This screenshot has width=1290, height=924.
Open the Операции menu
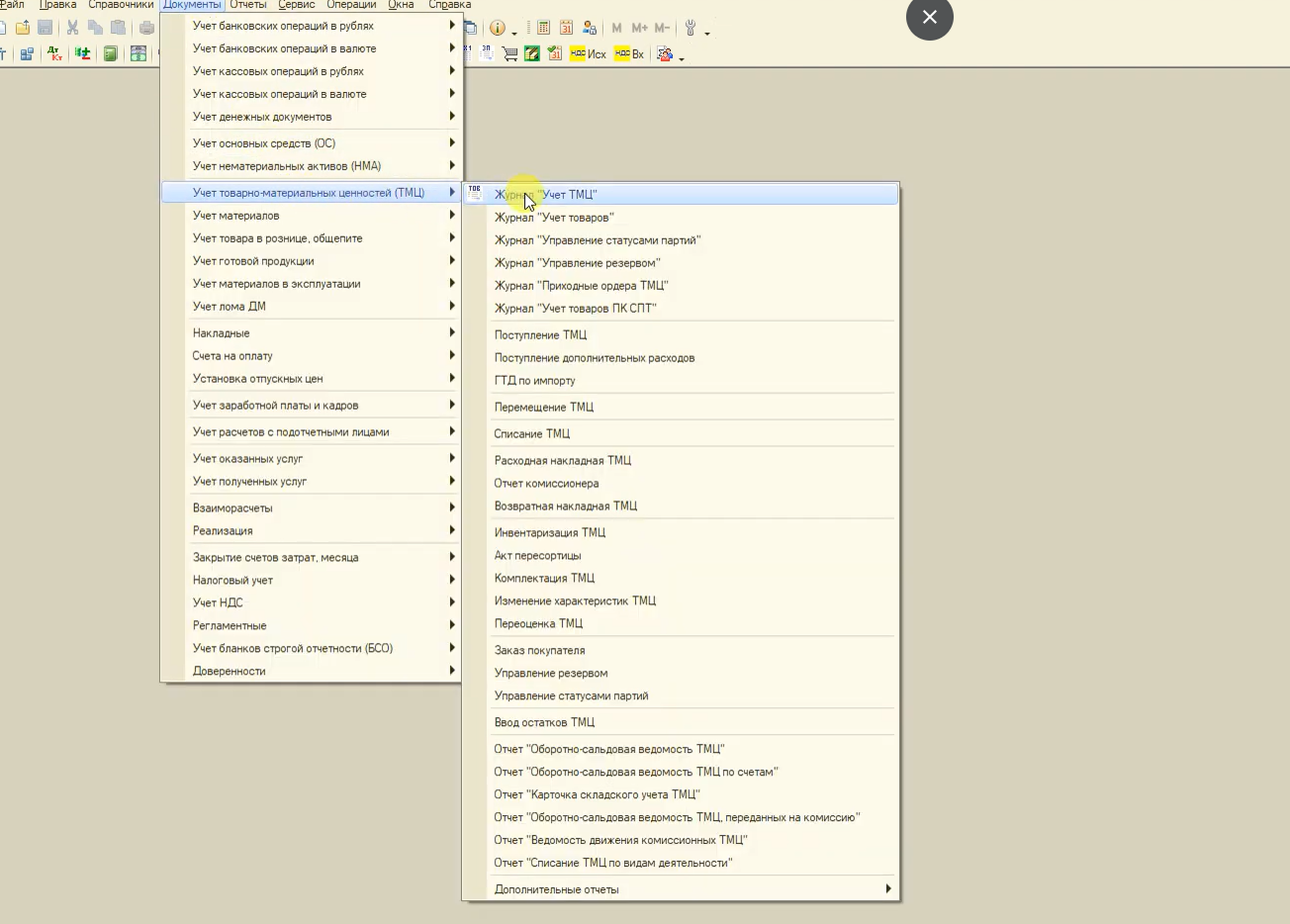(x=351, y=5)
